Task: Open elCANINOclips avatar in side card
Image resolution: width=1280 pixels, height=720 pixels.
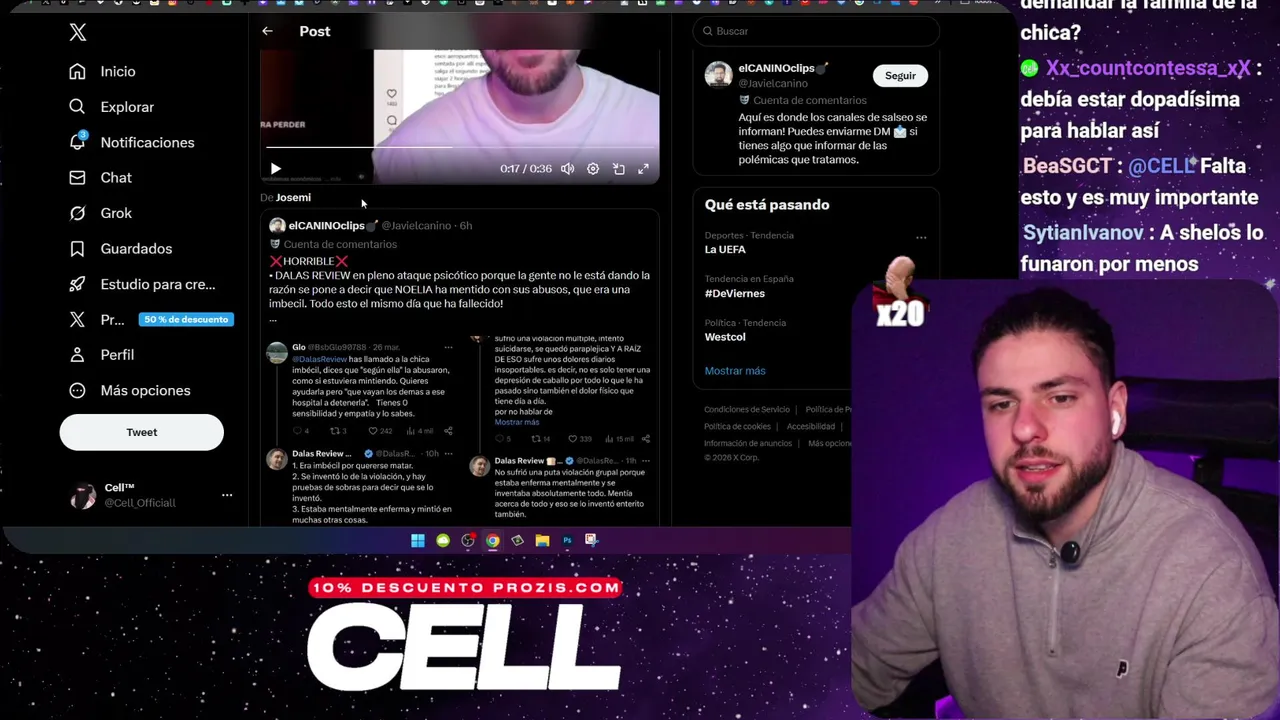Action: 718,74
